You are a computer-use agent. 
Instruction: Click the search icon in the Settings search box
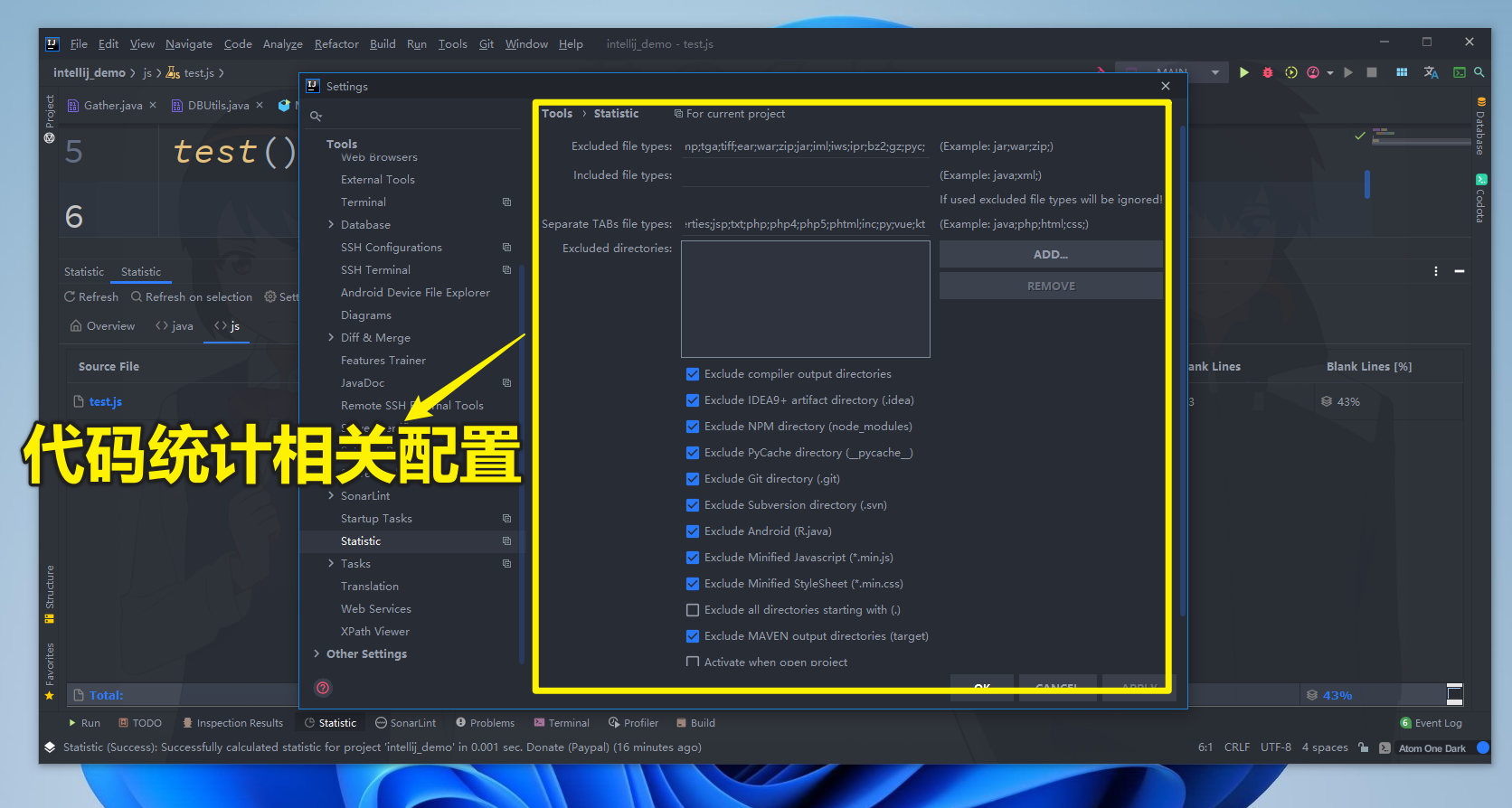tap(316, 116)
